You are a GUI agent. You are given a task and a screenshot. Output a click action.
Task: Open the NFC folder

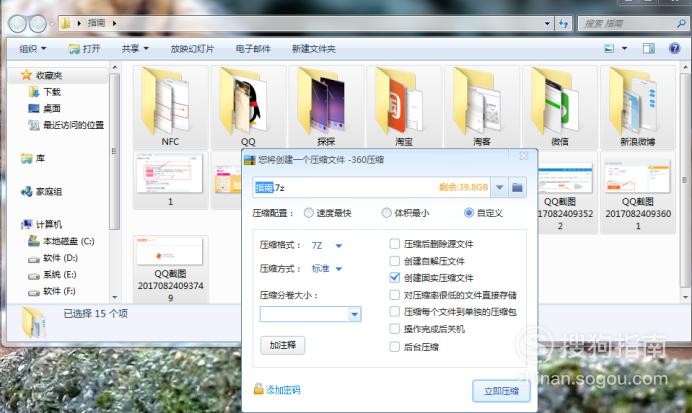(x=170, y=107)
